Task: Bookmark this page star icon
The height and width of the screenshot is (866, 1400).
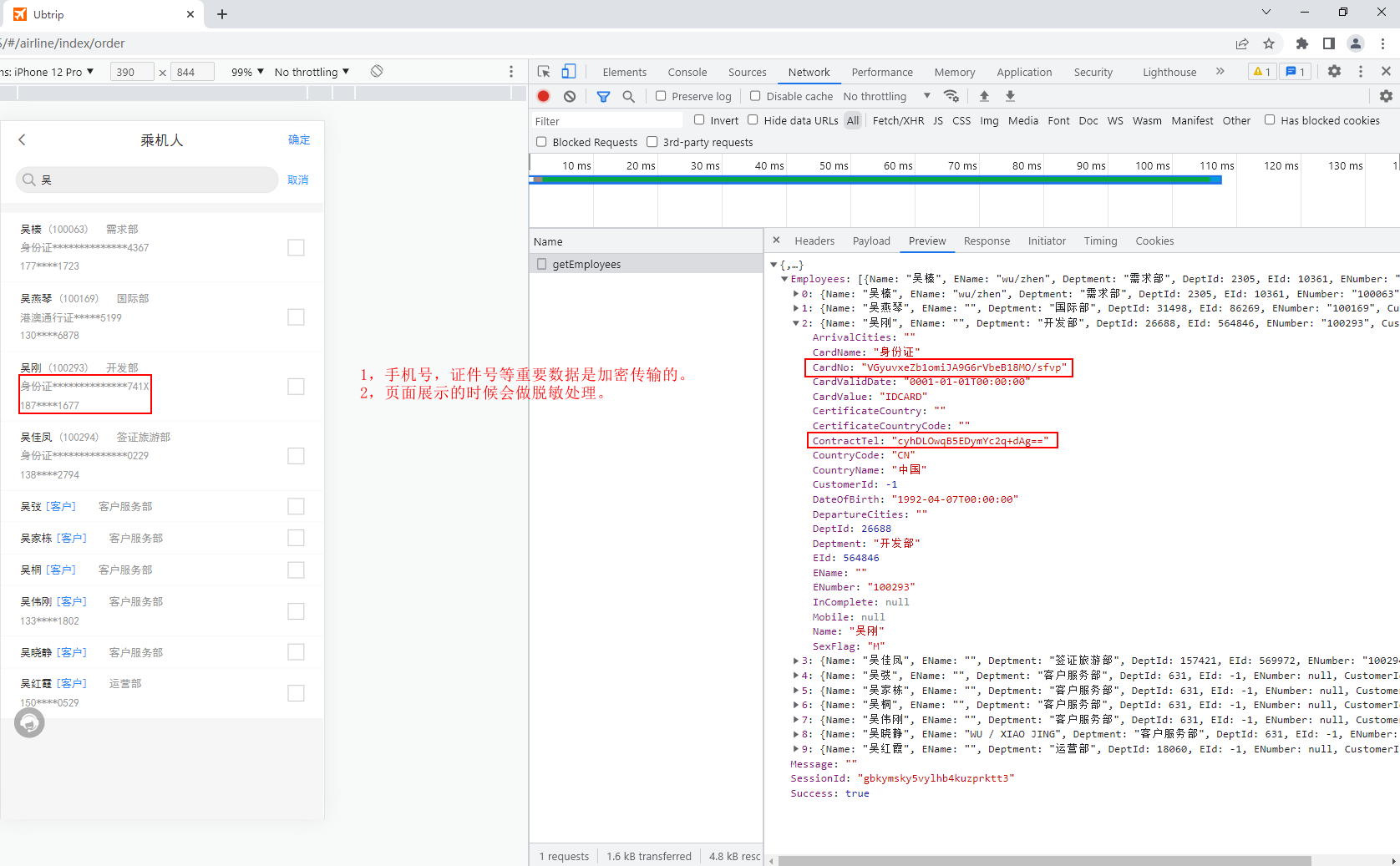Action: point(1269,43)
